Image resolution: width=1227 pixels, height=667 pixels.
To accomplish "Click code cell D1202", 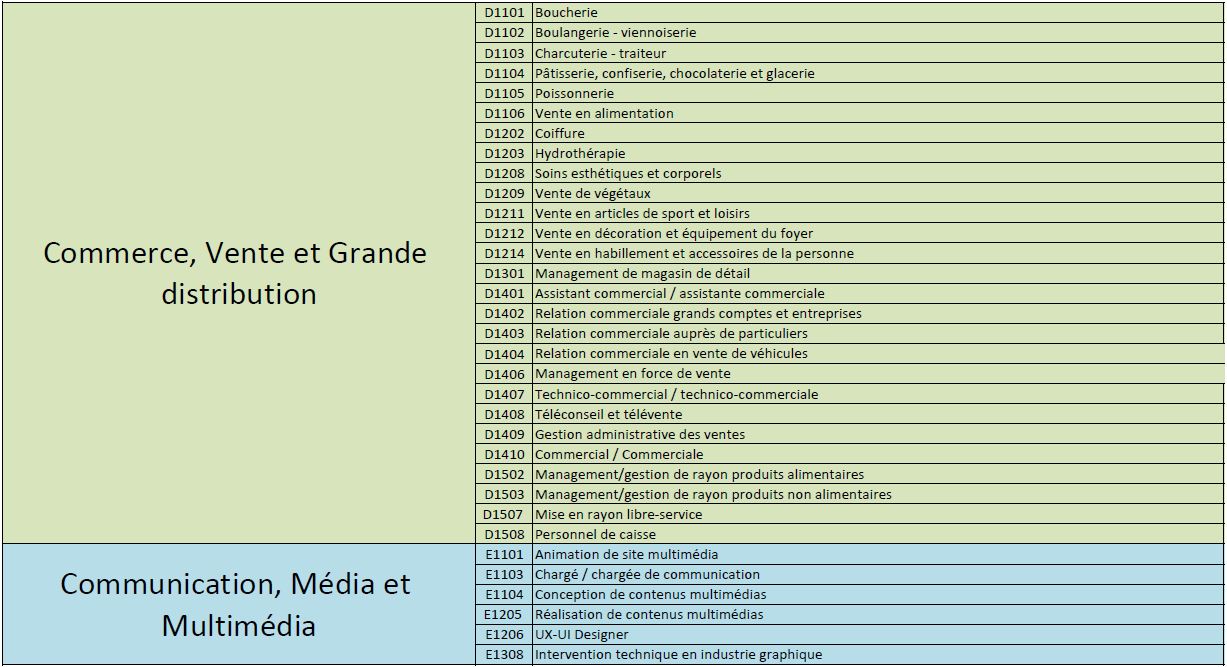I will [504, 133].
